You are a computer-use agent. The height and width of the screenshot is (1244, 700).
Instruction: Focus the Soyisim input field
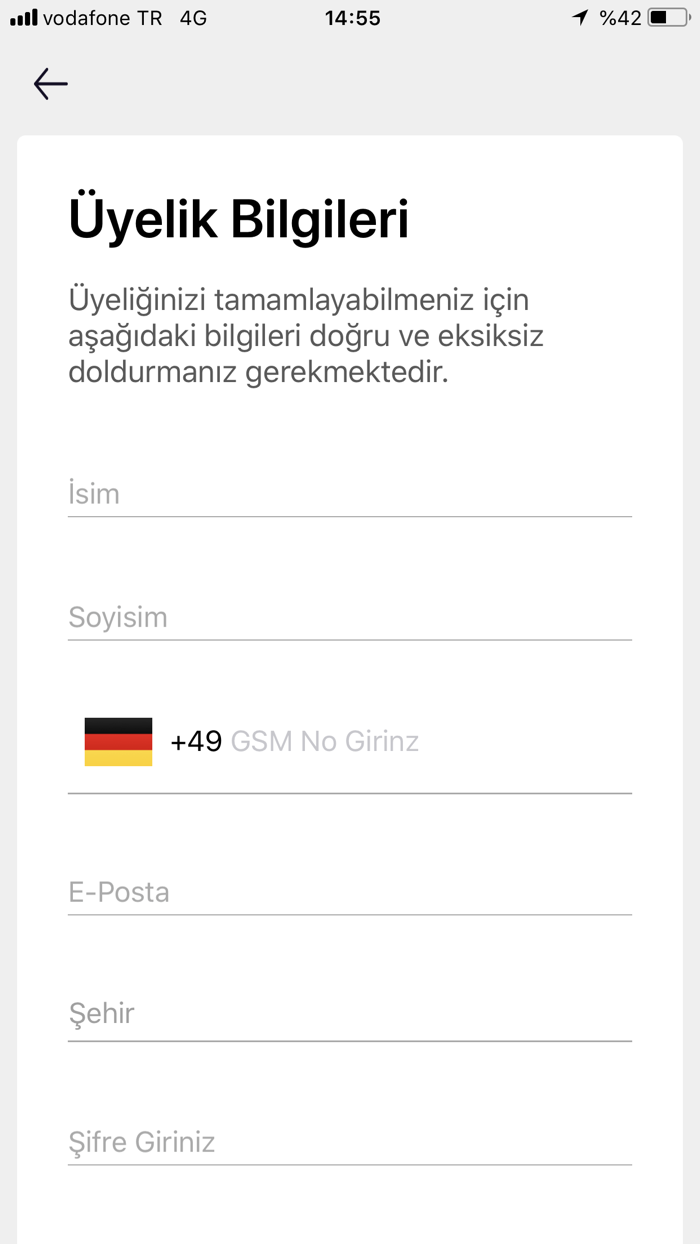[x=350, y=617]
